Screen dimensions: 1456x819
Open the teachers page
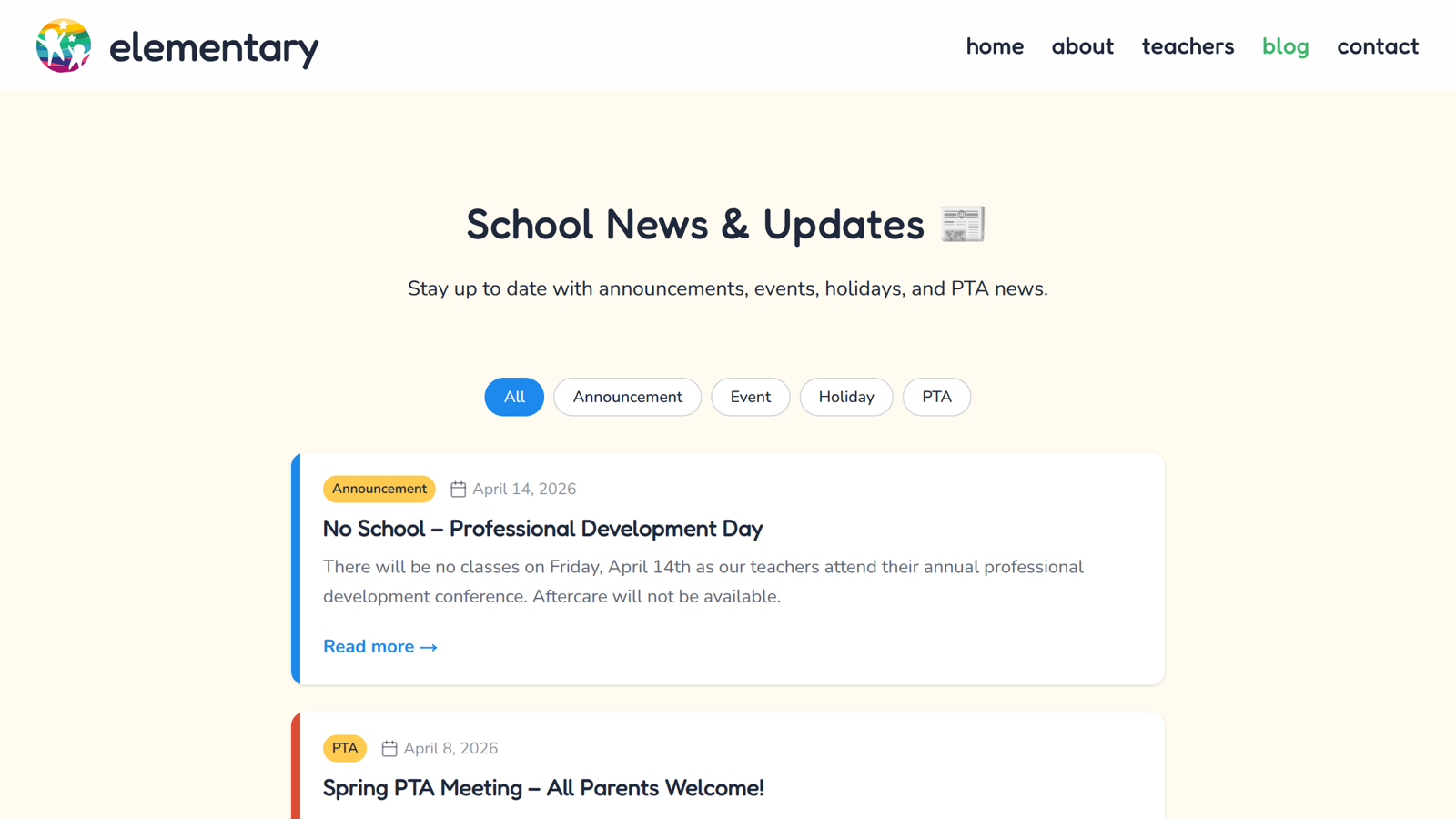(x=1188, y=46)
